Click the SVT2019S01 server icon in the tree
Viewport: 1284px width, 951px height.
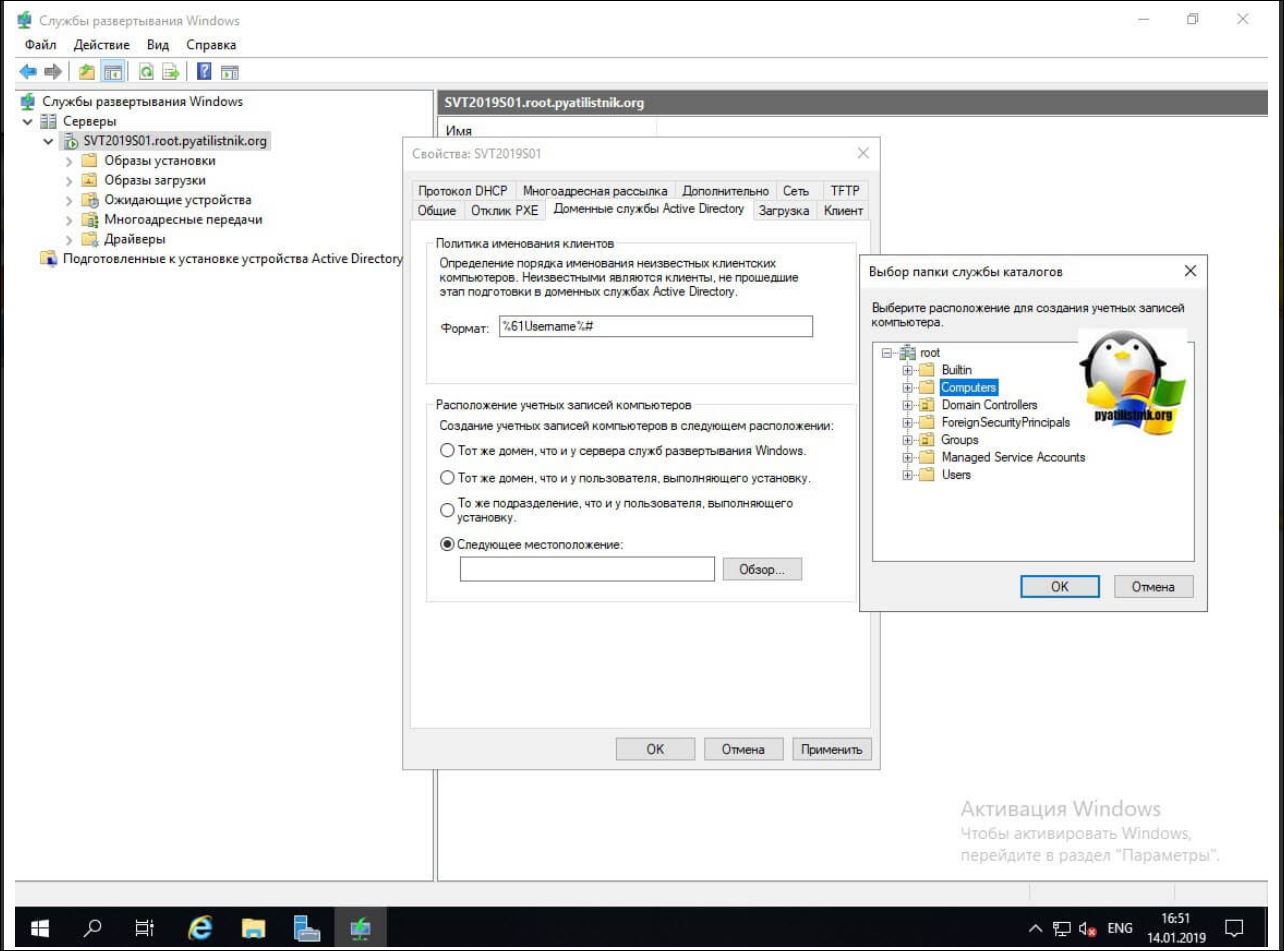[x=71, y=141]
